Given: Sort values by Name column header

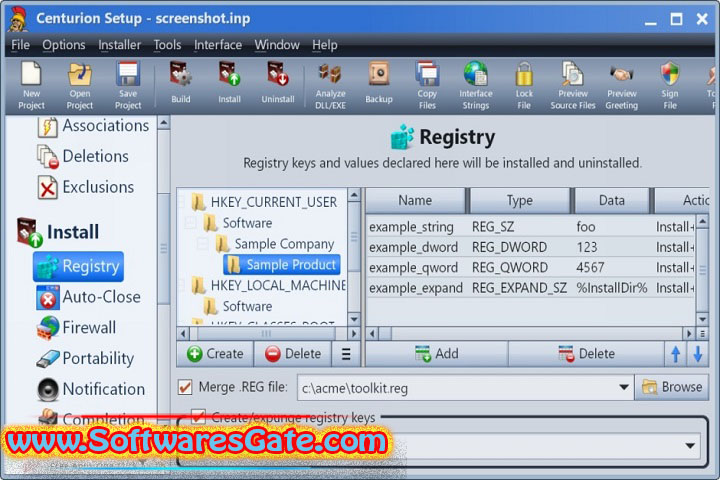Looking at the screenshot, I should pyautogui.click(x=415, y=201).
